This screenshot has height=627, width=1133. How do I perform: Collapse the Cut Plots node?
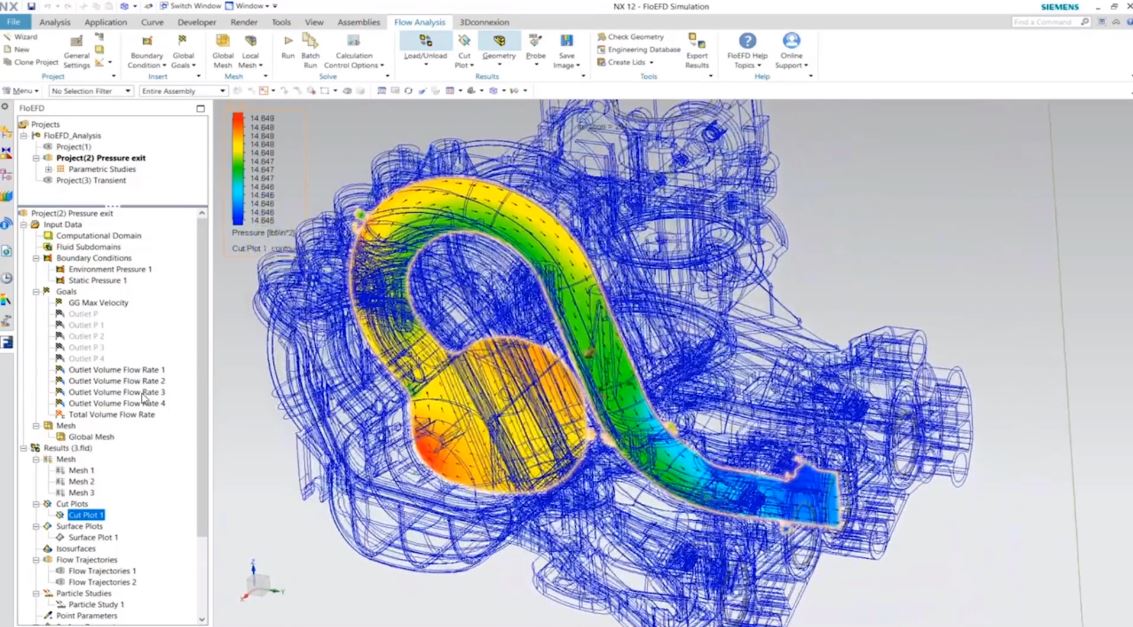point(36,504)
